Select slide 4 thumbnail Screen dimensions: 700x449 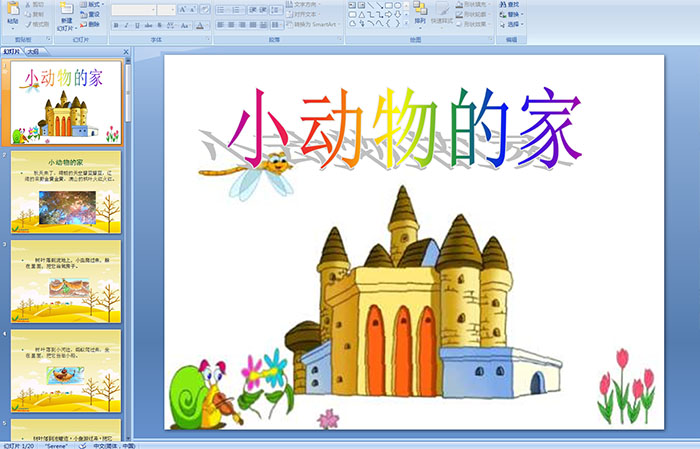pos(66,371)
